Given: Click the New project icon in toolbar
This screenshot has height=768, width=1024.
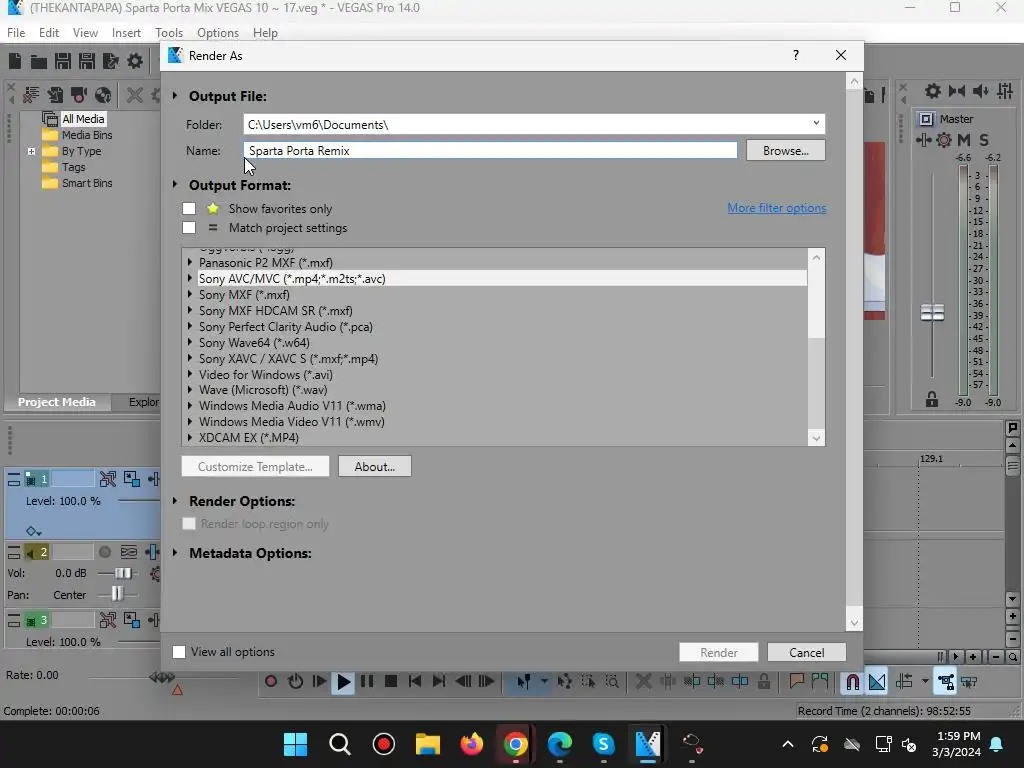Looking at the screenshot, I should [x=14, y=61].
